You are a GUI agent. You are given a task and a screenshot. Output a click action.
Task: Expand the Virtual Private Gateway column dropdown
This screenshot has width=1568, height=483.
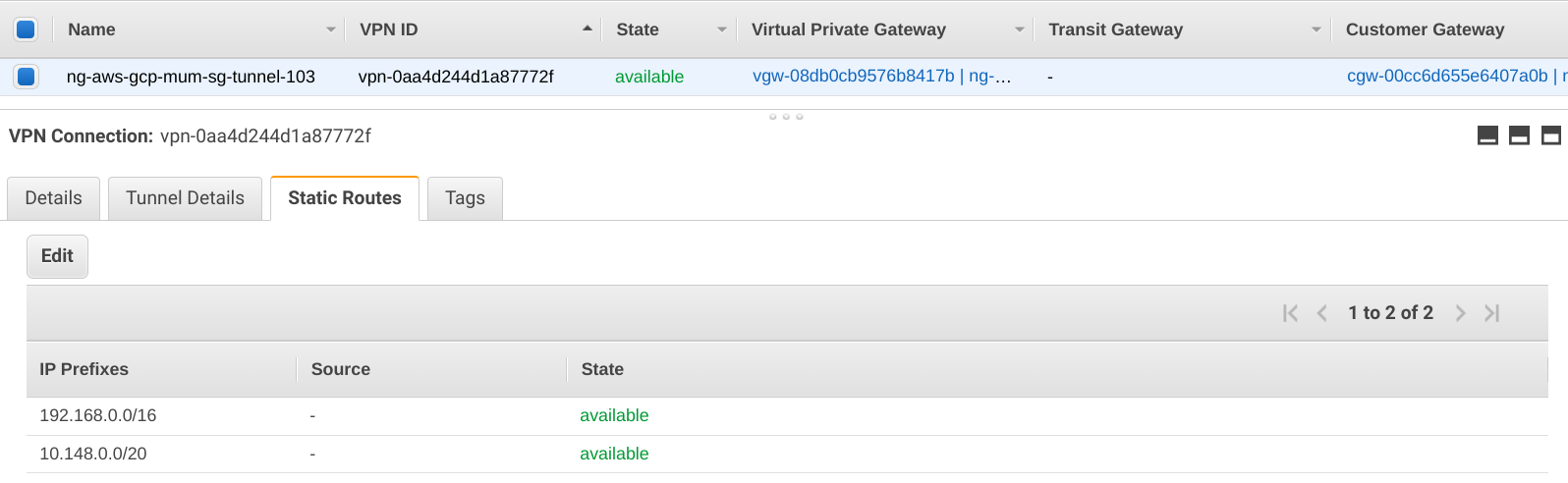[x=1019, y=30]
